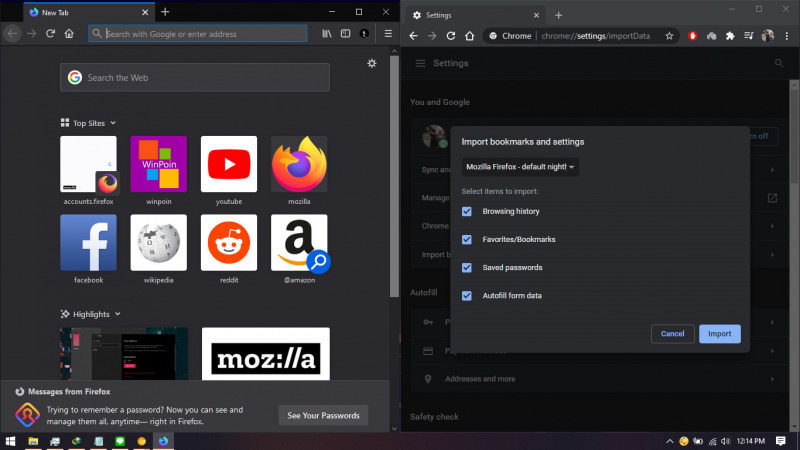Click Firefox Library icon in toolbar
The image size is (800, 450).
(x=327, y=34)
